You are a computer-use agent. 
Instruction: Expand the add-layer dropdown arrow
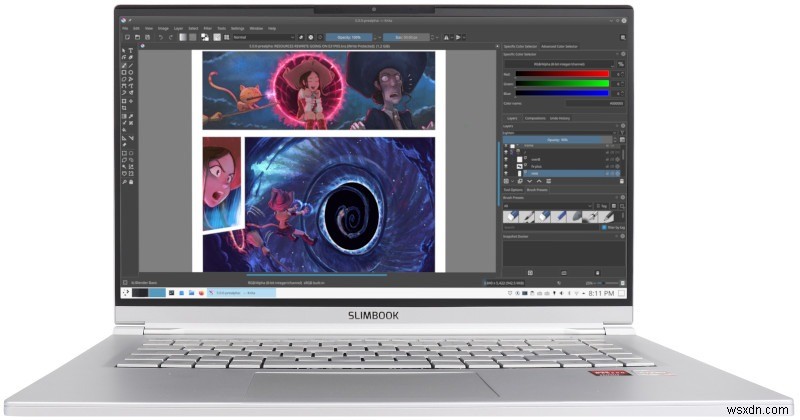tap(513, 181)
